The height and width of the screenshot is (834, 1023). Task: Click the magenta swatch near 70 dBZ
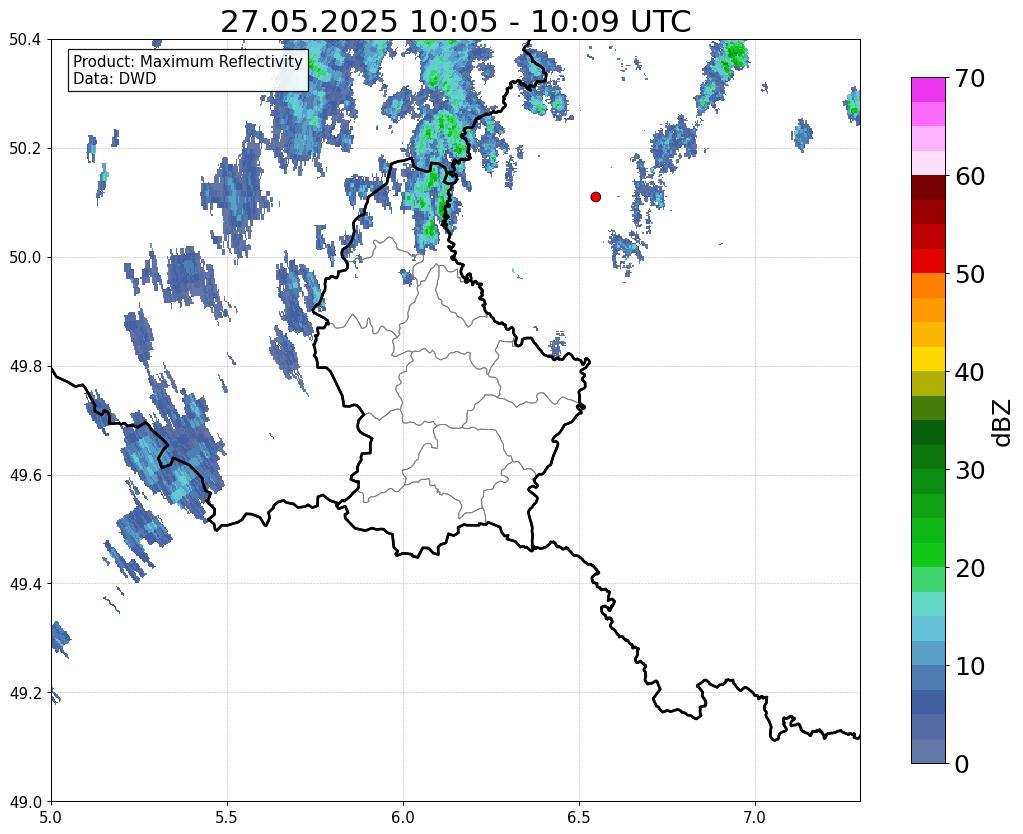[928, 90]
